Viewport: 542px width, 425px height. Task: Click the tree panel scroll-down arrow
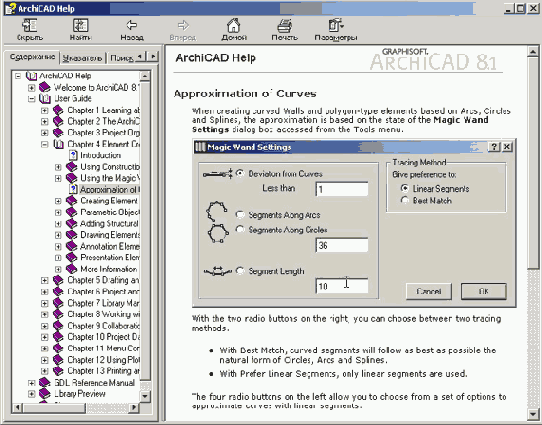pos(145,396)
